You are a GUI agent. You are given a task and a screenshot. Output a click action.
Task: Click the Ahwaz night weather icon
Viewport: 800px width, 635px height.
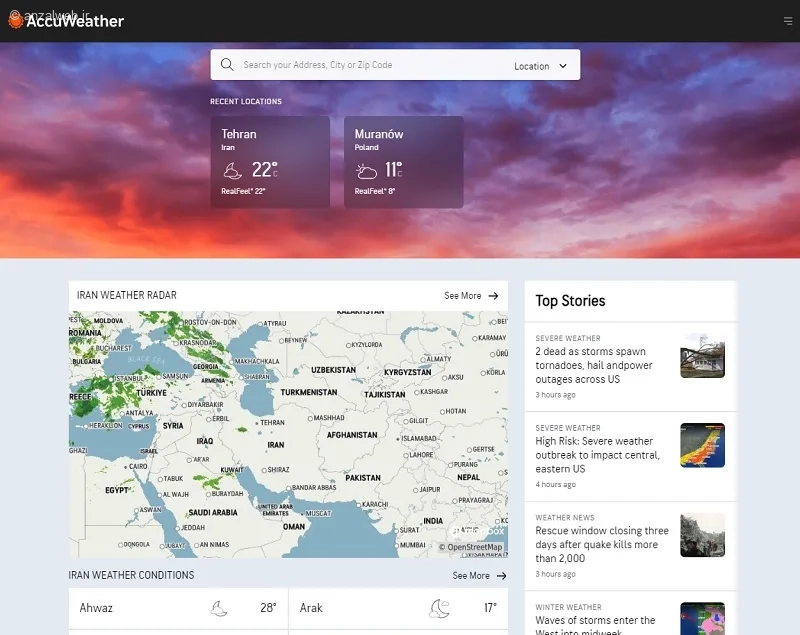click(x=219, y=608)
